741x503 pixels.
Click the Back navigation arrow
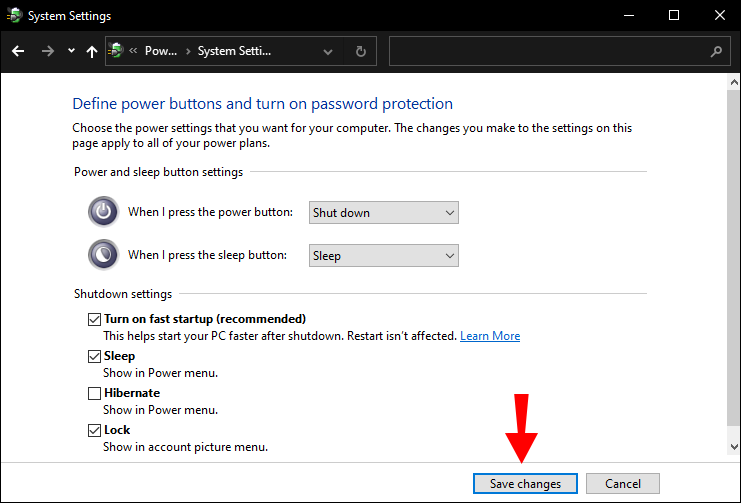point(19,51)
